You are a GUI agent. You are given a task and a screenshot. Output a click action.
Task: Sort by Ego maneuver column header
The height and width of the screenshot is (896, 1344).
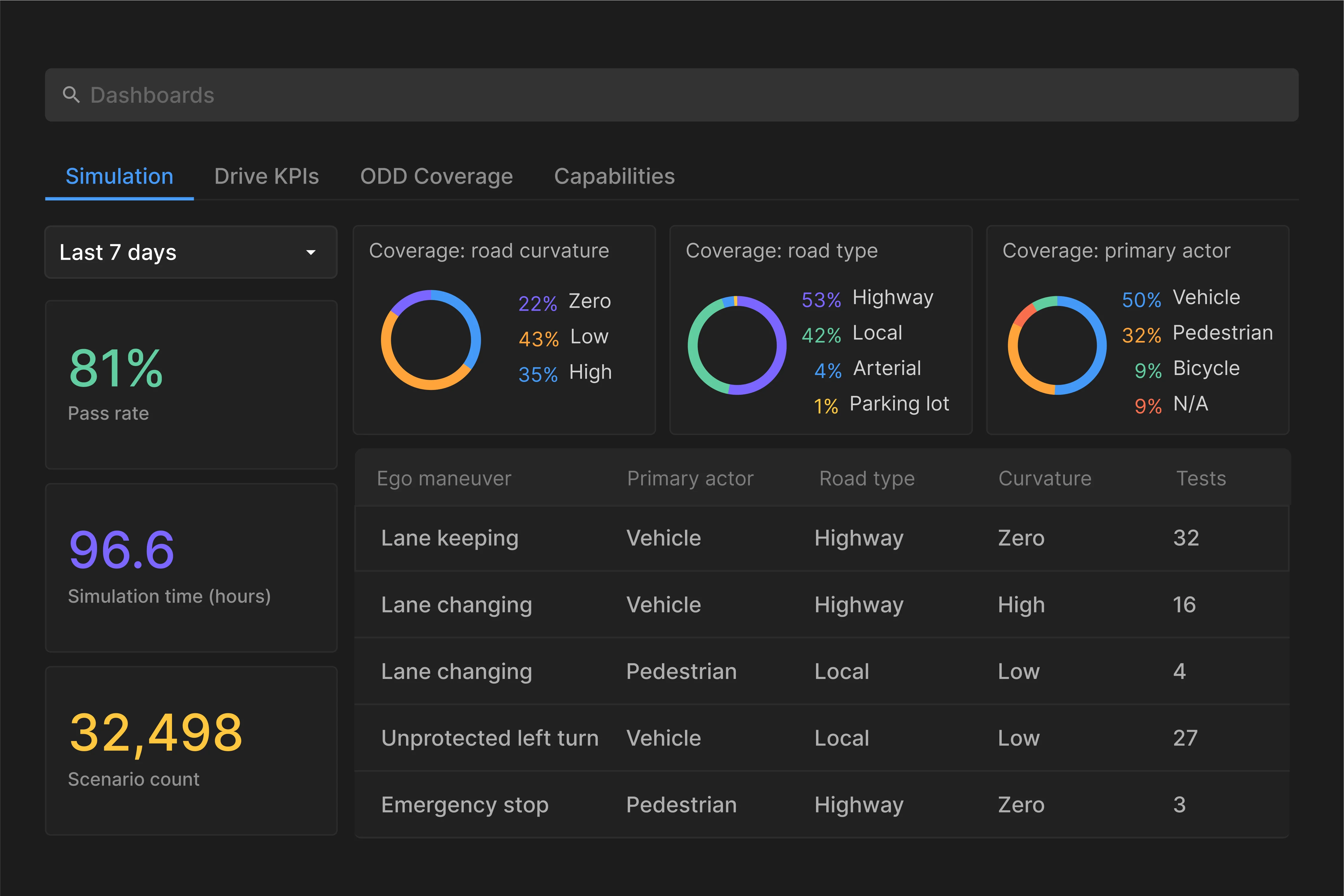[444, 478]
